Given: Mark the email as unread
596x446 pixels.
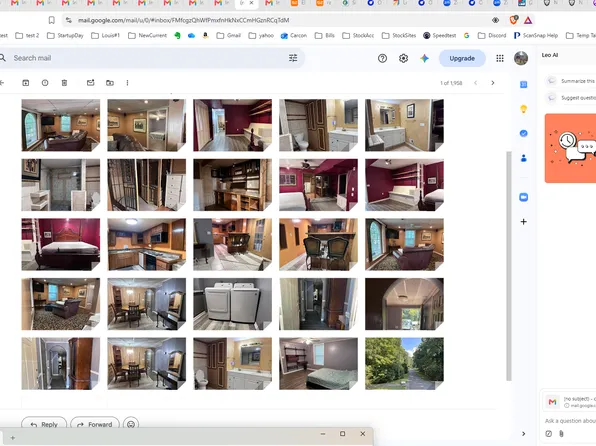Looking at the screenshot, I should (x=90, y=83).
